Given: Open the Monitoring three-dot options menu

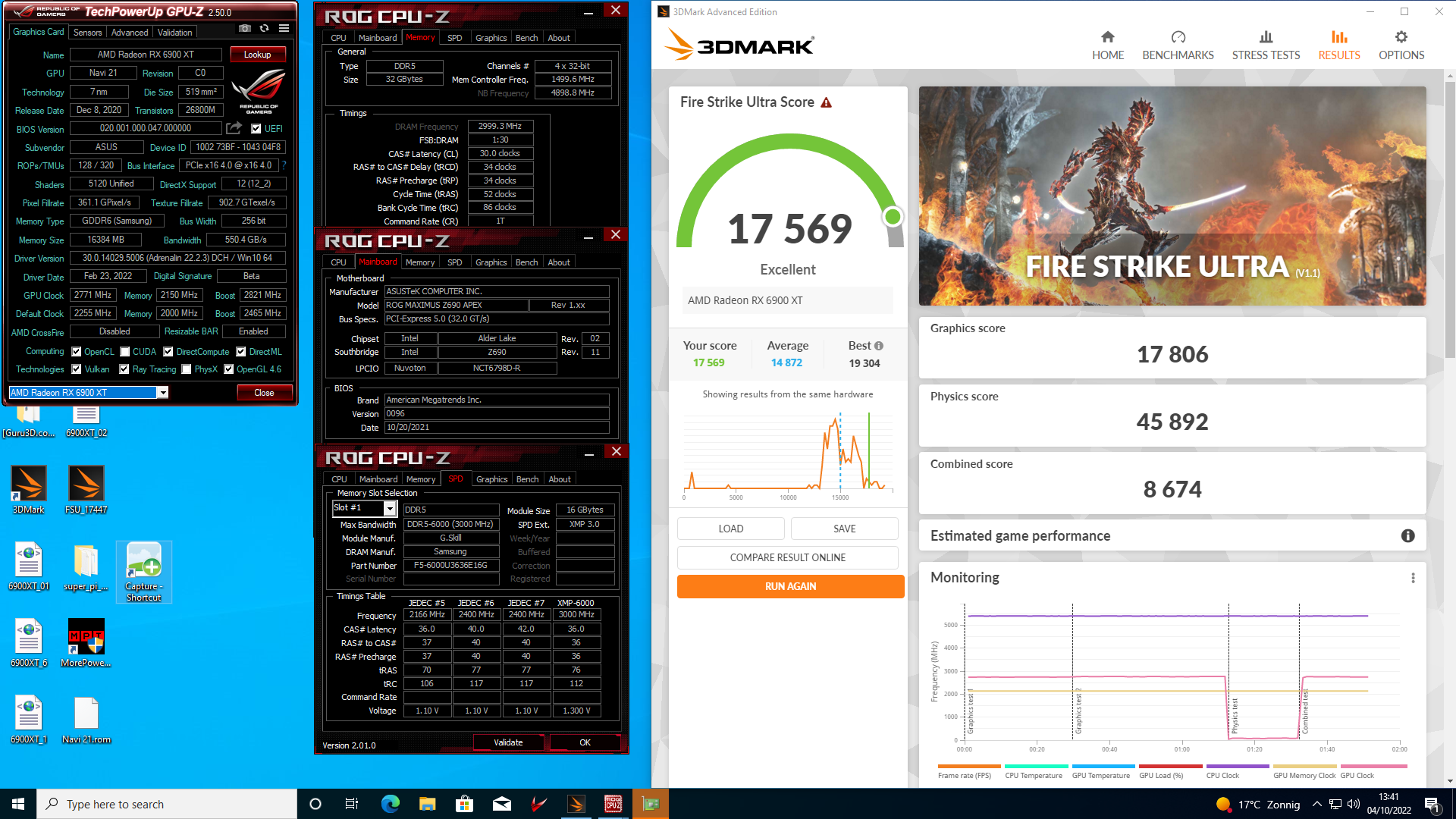Looking at the screenshot, I should [1413, 578].
